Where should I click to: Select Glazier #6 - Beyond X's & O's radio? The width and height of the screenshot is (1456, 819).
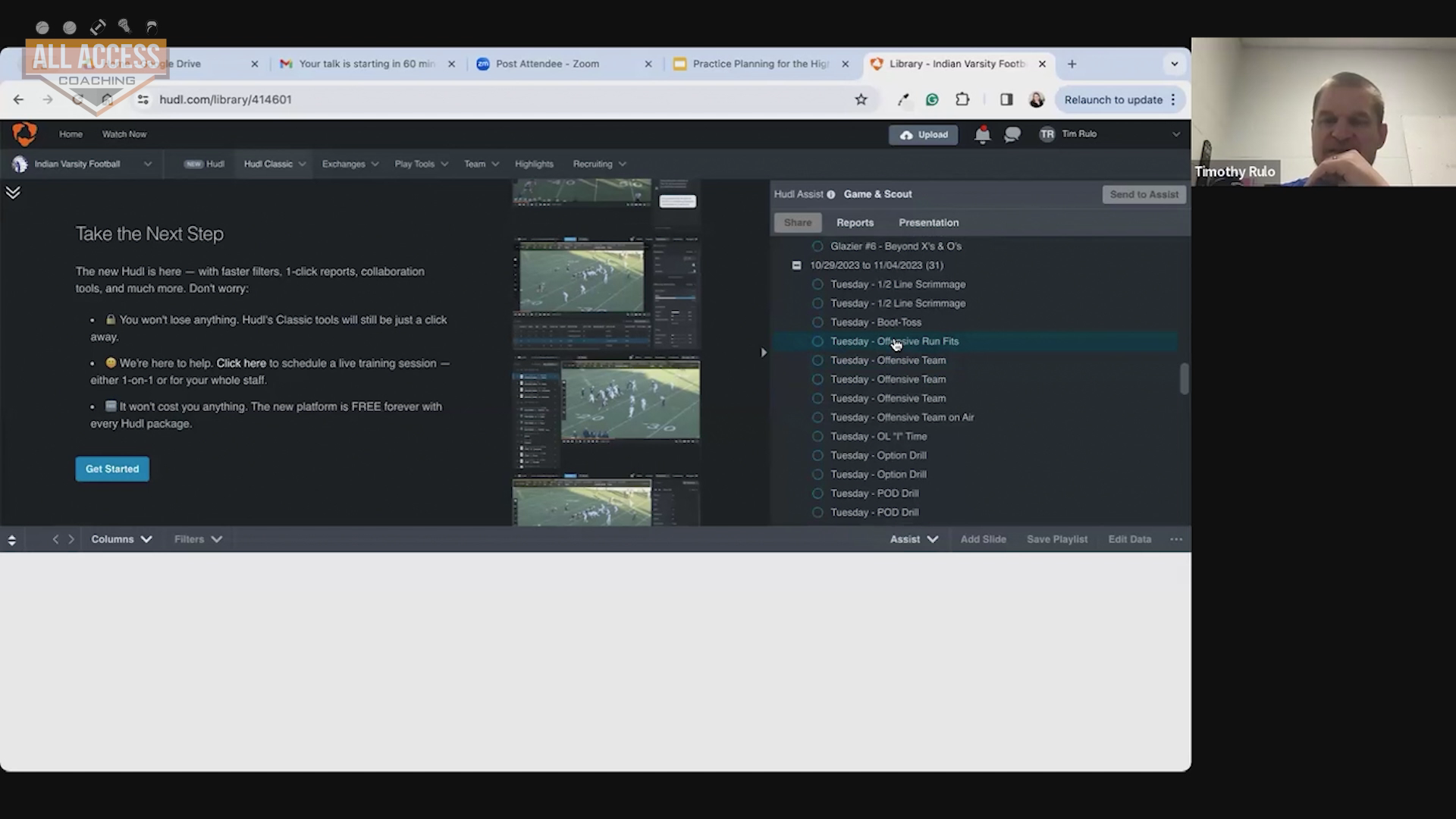tap(817, 246)
